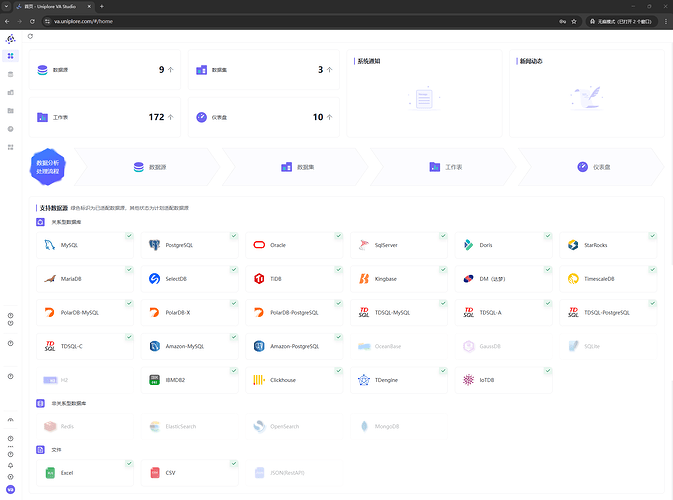Image resolution: width=673 pixels, height=500 pixels.
Task: Go back with browser back arrow
Action: [7, 21]
